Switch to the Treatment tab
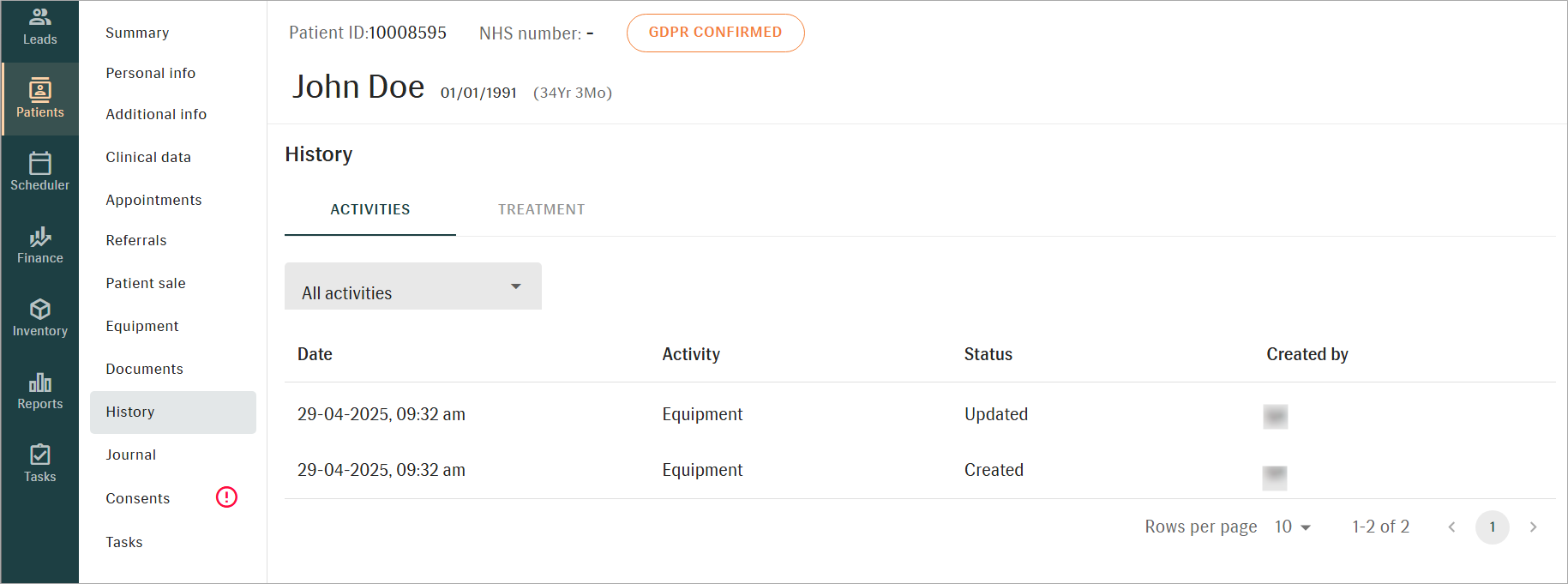Image resolution: width=1568 pixels, height=584 pixels. tap(541, 209)
